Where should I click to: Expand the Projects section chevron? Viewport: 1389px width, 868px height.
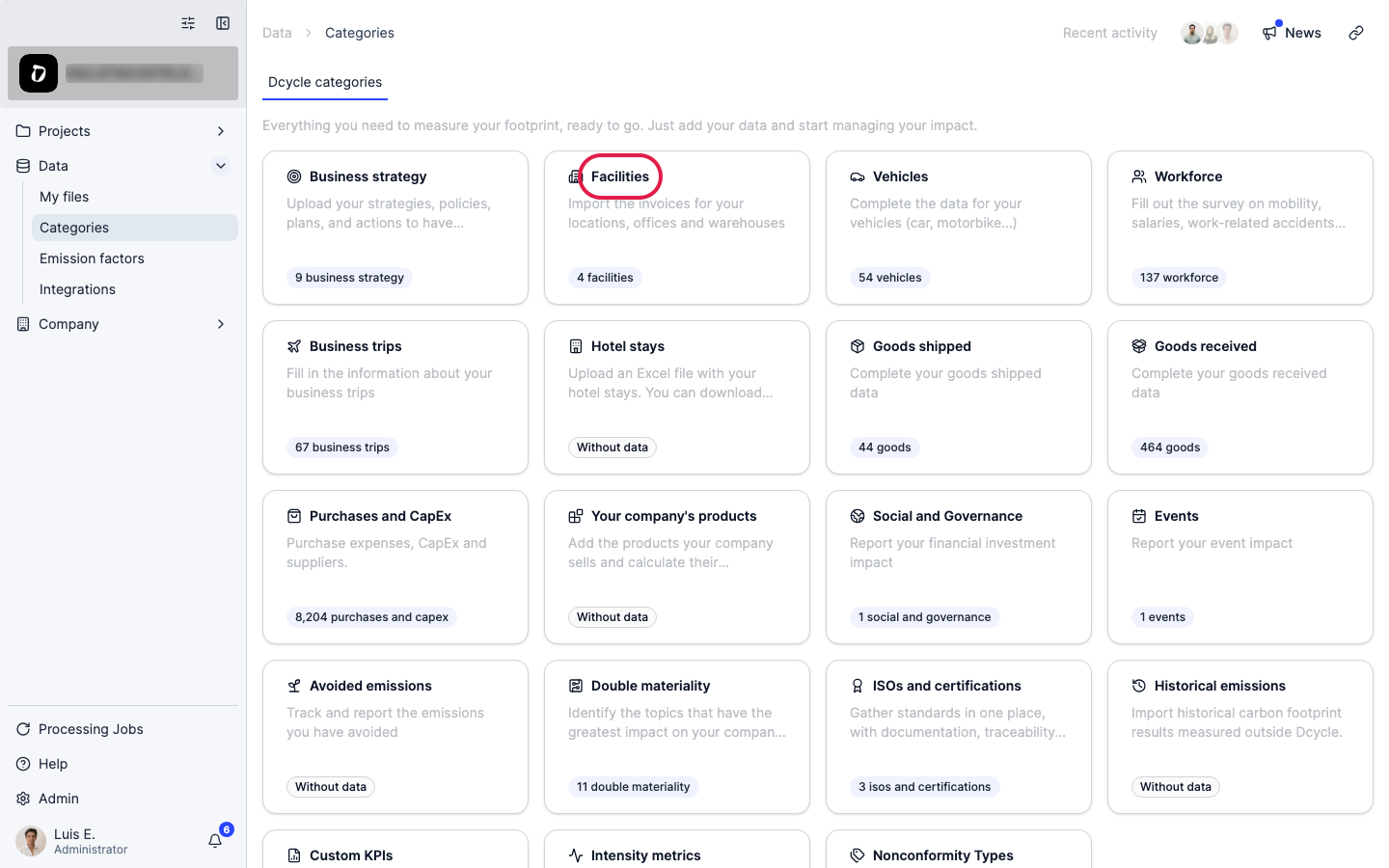point(221,131)
